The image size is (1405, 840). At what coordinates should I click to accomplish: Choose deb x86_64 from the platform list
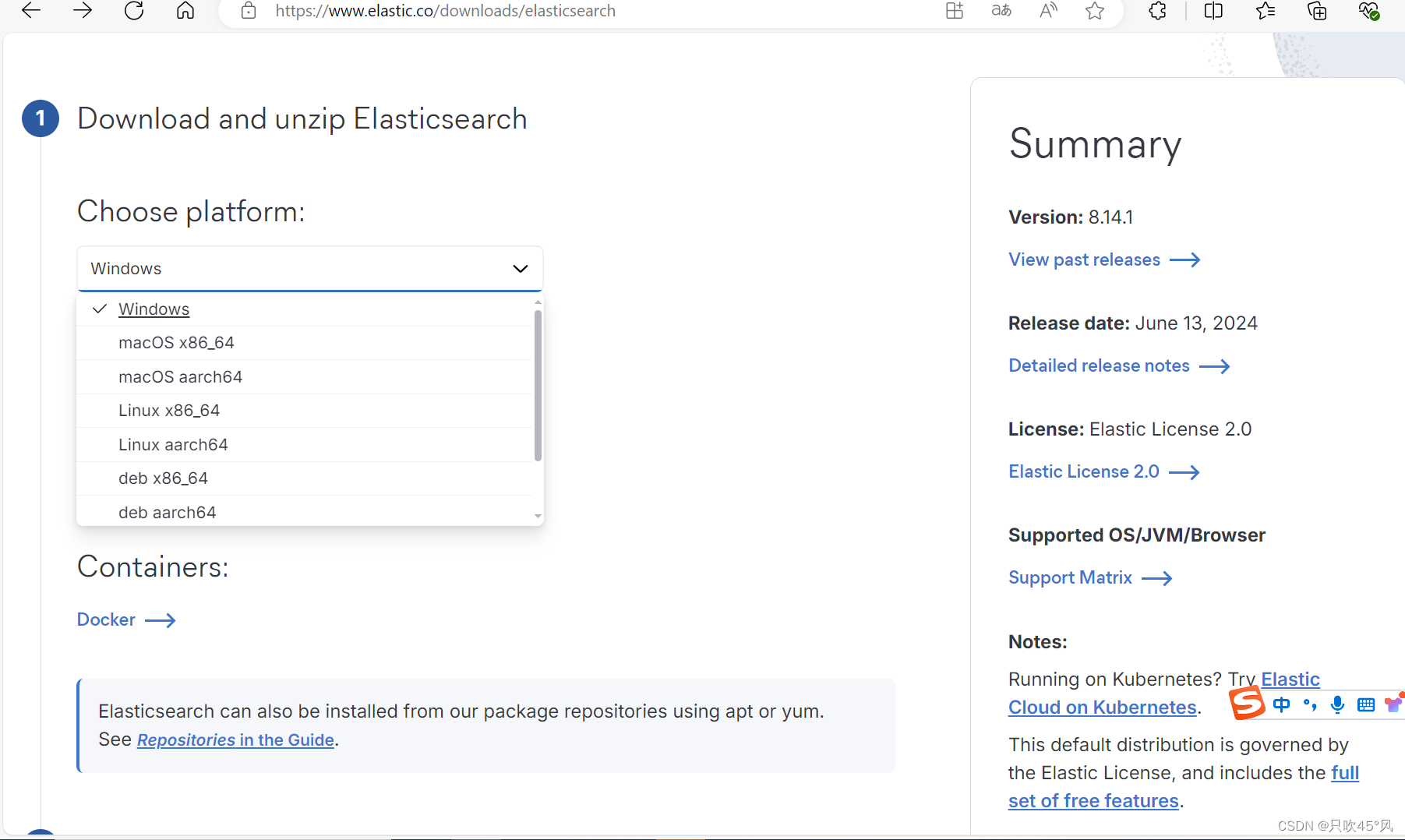pos(305,478)
